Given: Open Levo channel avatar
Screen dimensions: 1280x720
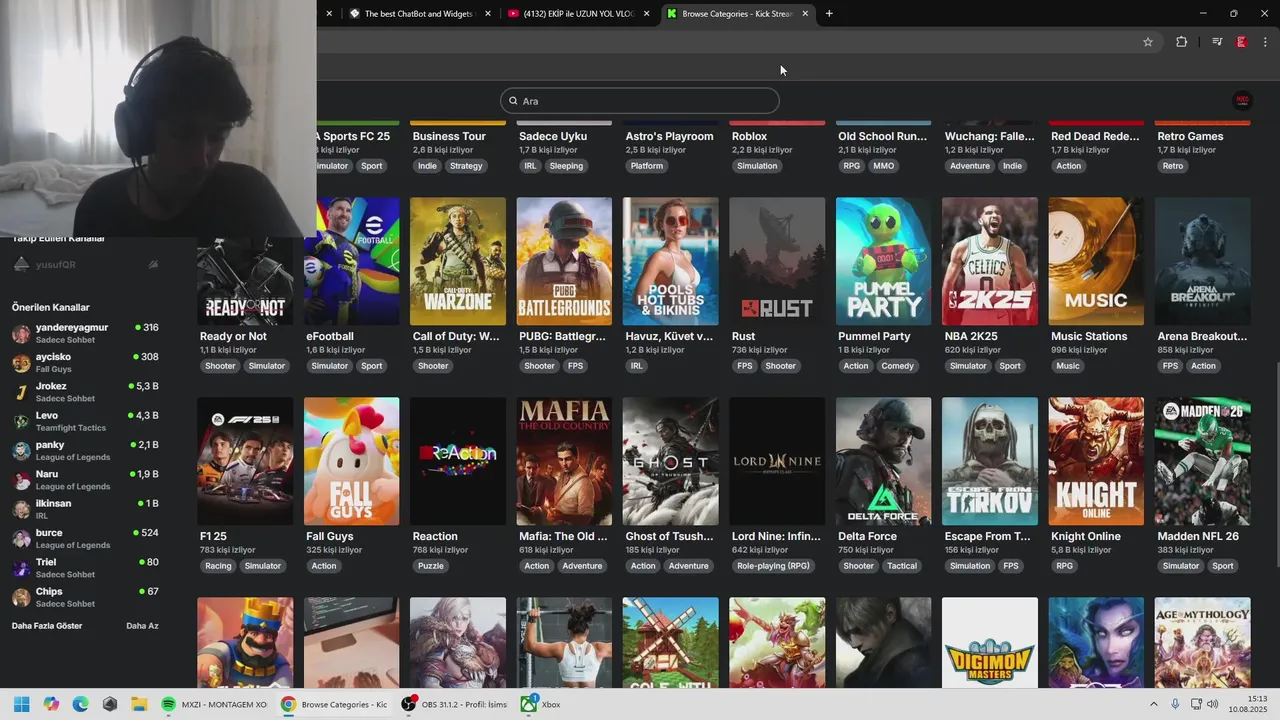Looking at the screenshot, I should tap(21, 421).
